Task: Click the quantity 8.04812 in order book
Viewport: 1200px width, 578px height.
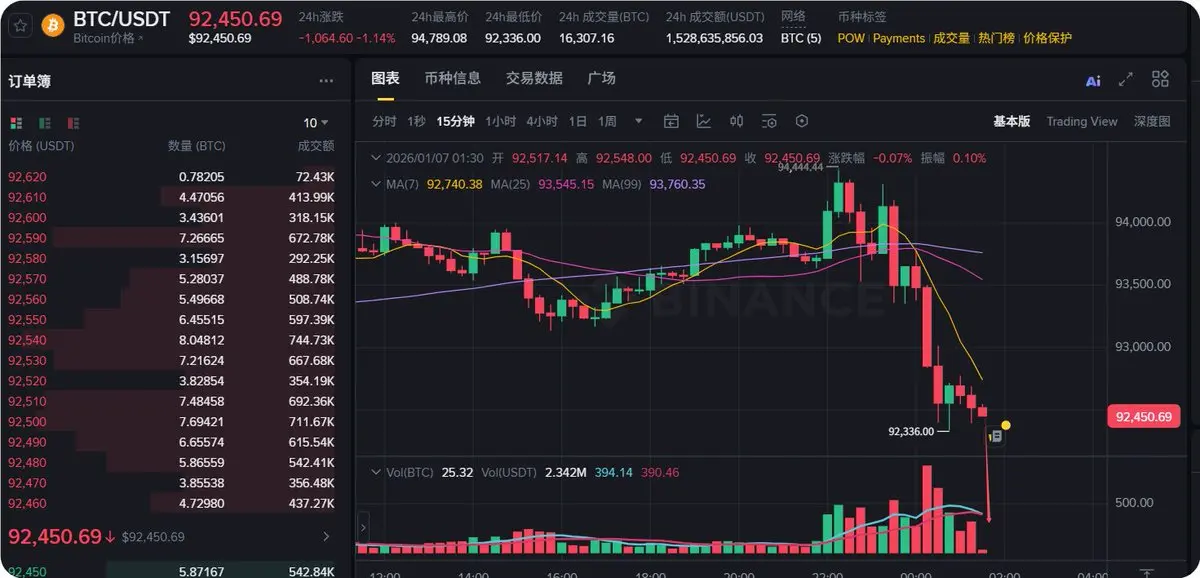Action: 201,340
